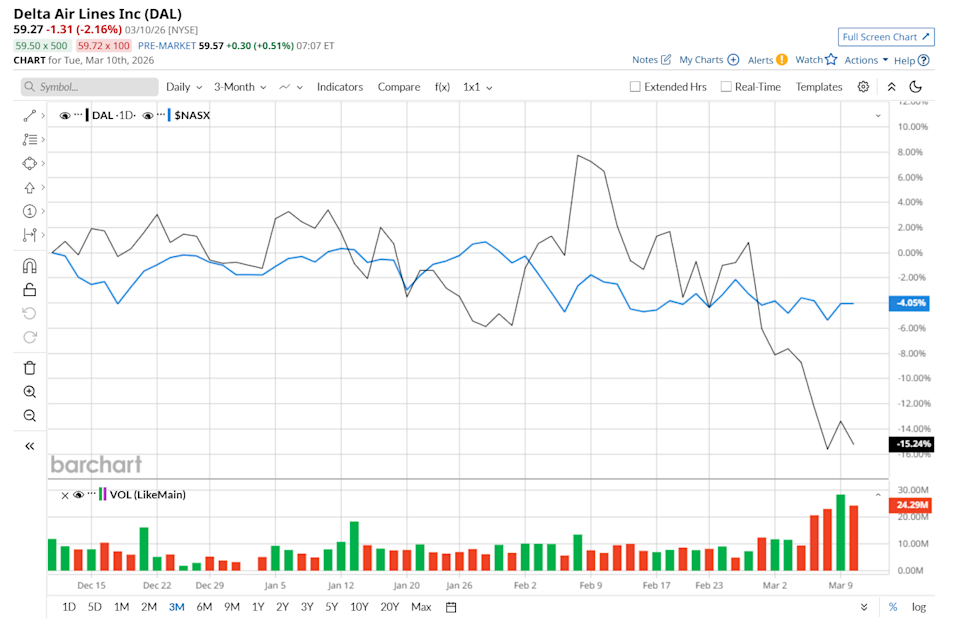The image size is (959, 624).
Task: Open the My Charts link
Action: tap(708, 60)
